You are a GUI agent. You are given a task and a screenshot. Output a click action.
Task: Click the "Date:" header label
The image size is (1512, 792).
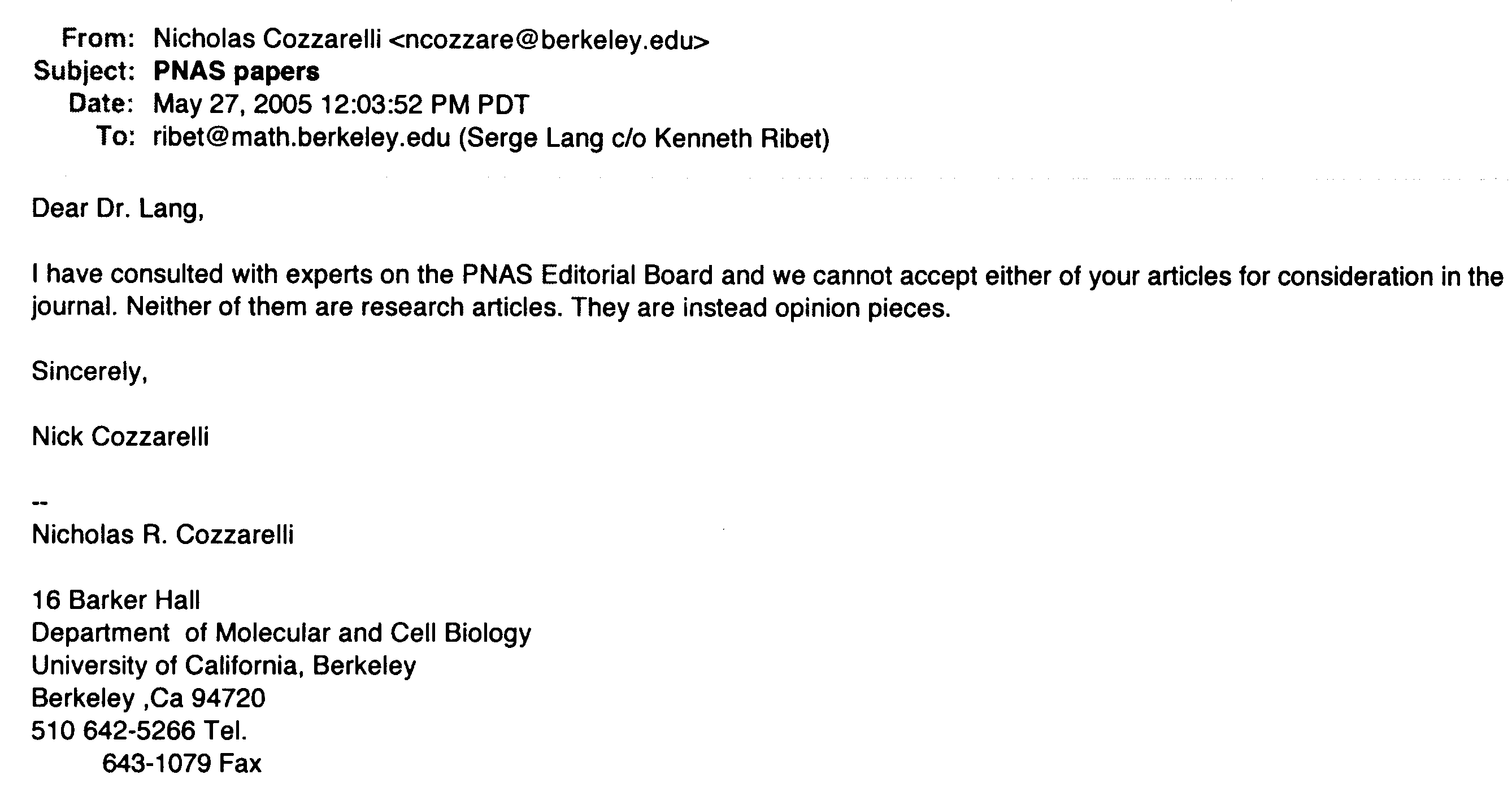click(x=101, y=104)
